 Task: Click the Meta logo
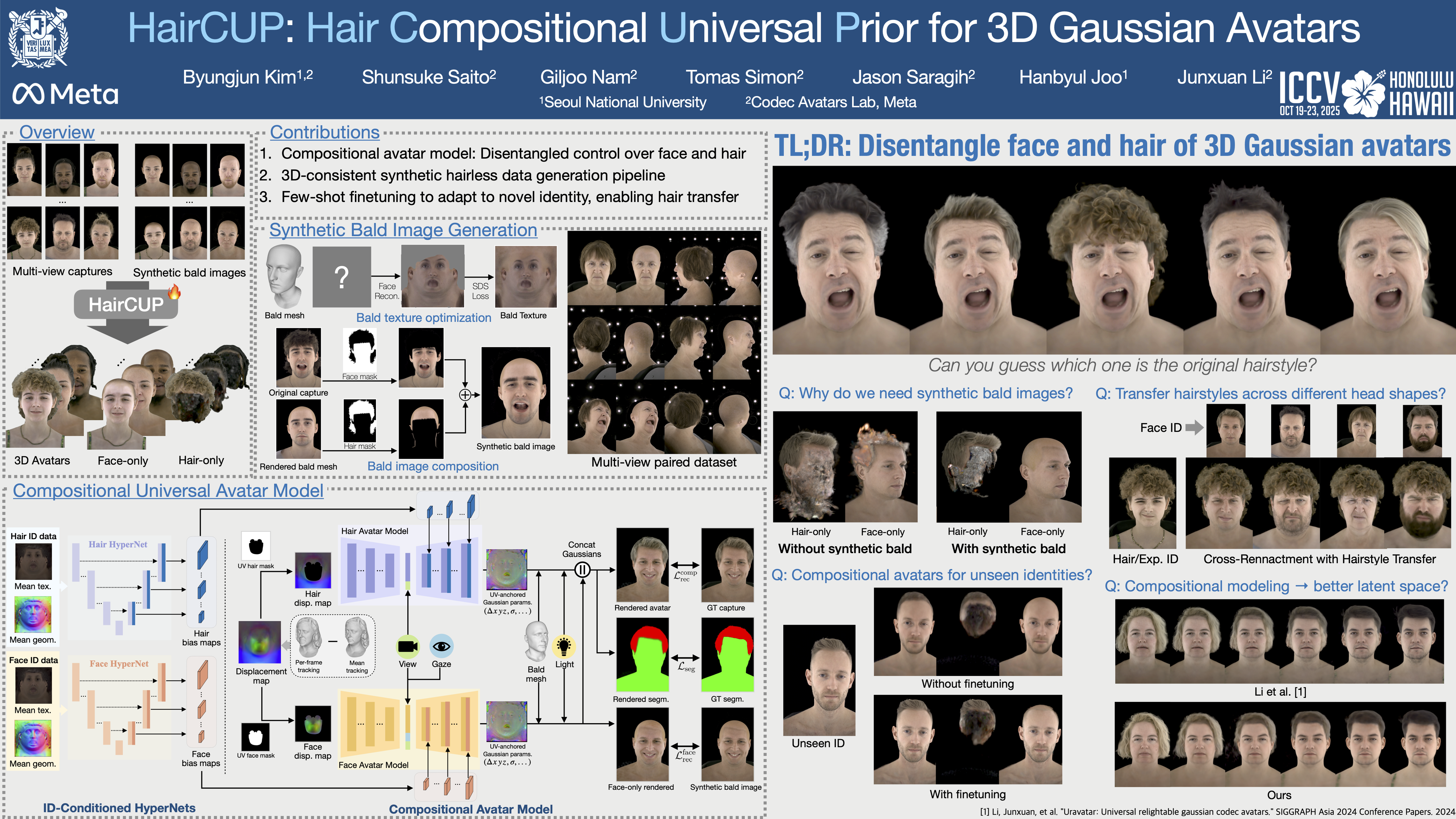65,94
